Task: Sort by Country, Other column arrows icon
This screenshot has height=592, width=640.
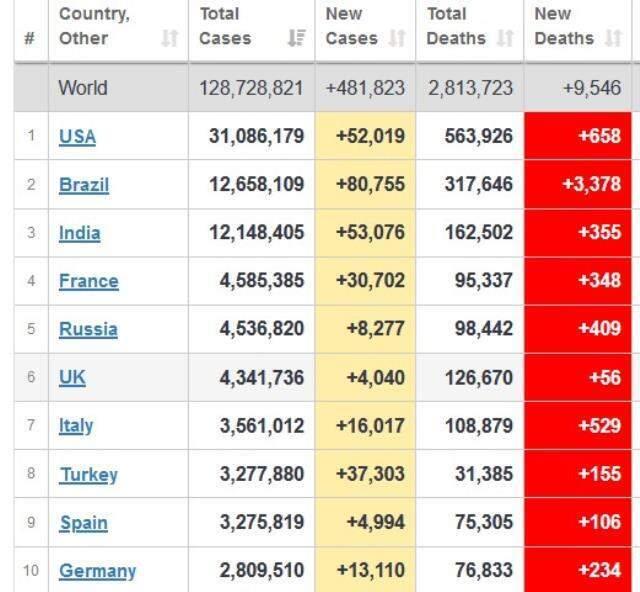Action: [x=169, y=38]
